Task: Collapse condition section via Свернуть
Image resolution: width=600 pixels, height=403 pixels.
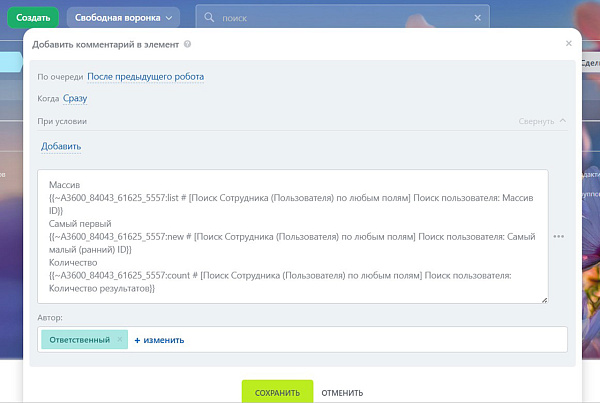Action: [x=542, y=121]
